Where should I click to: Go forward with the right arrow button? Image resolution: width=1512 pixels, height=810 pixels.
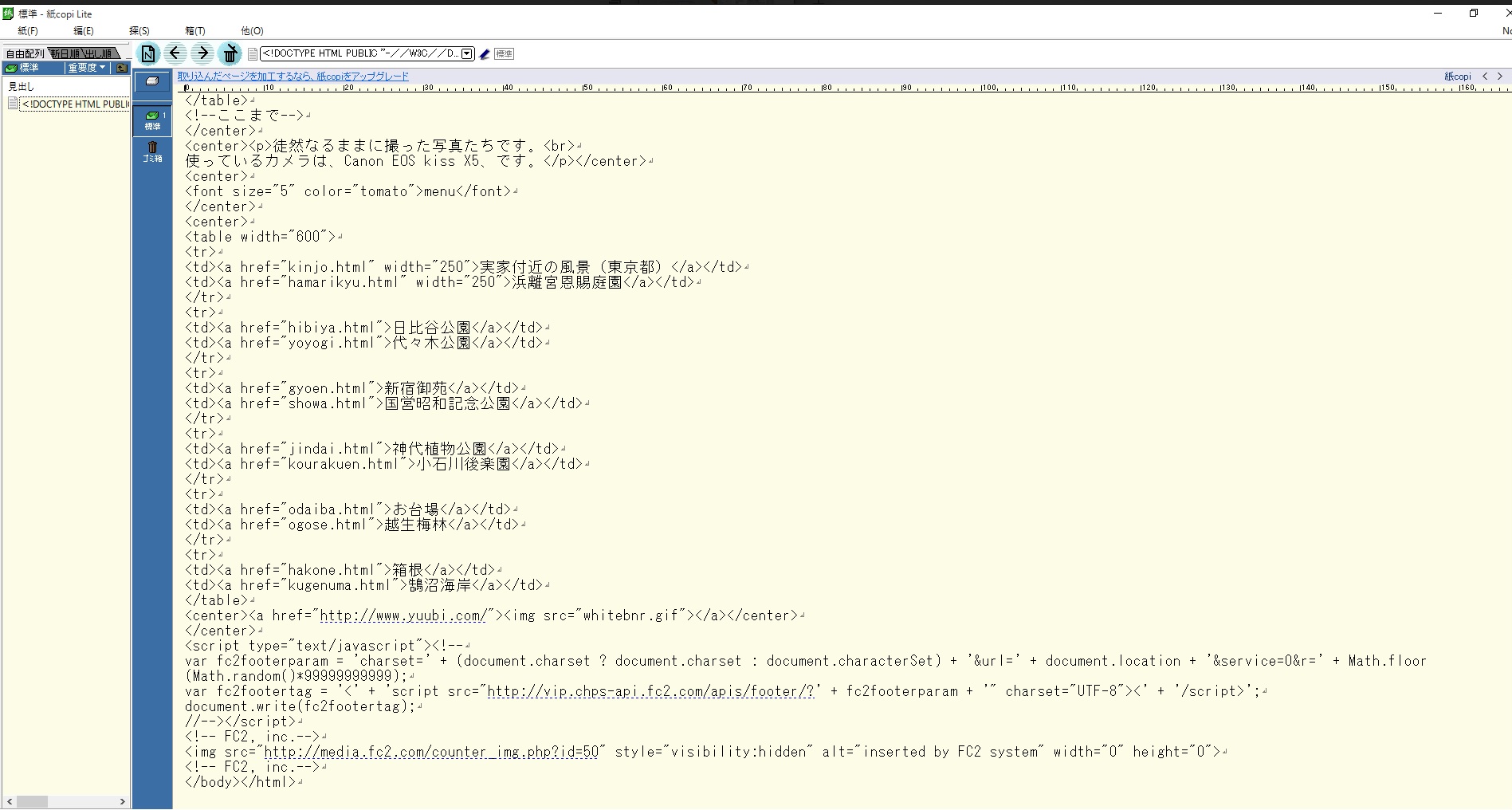[202, 53]
